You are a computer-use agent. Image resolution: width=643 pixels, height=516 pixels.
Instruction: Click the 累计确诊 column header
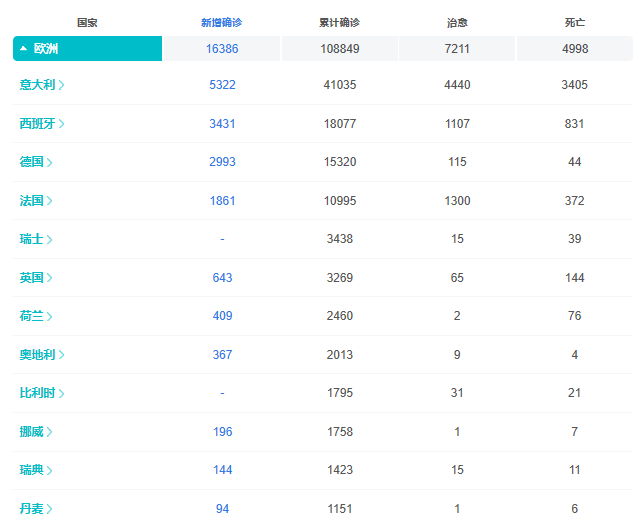(340, 23)
